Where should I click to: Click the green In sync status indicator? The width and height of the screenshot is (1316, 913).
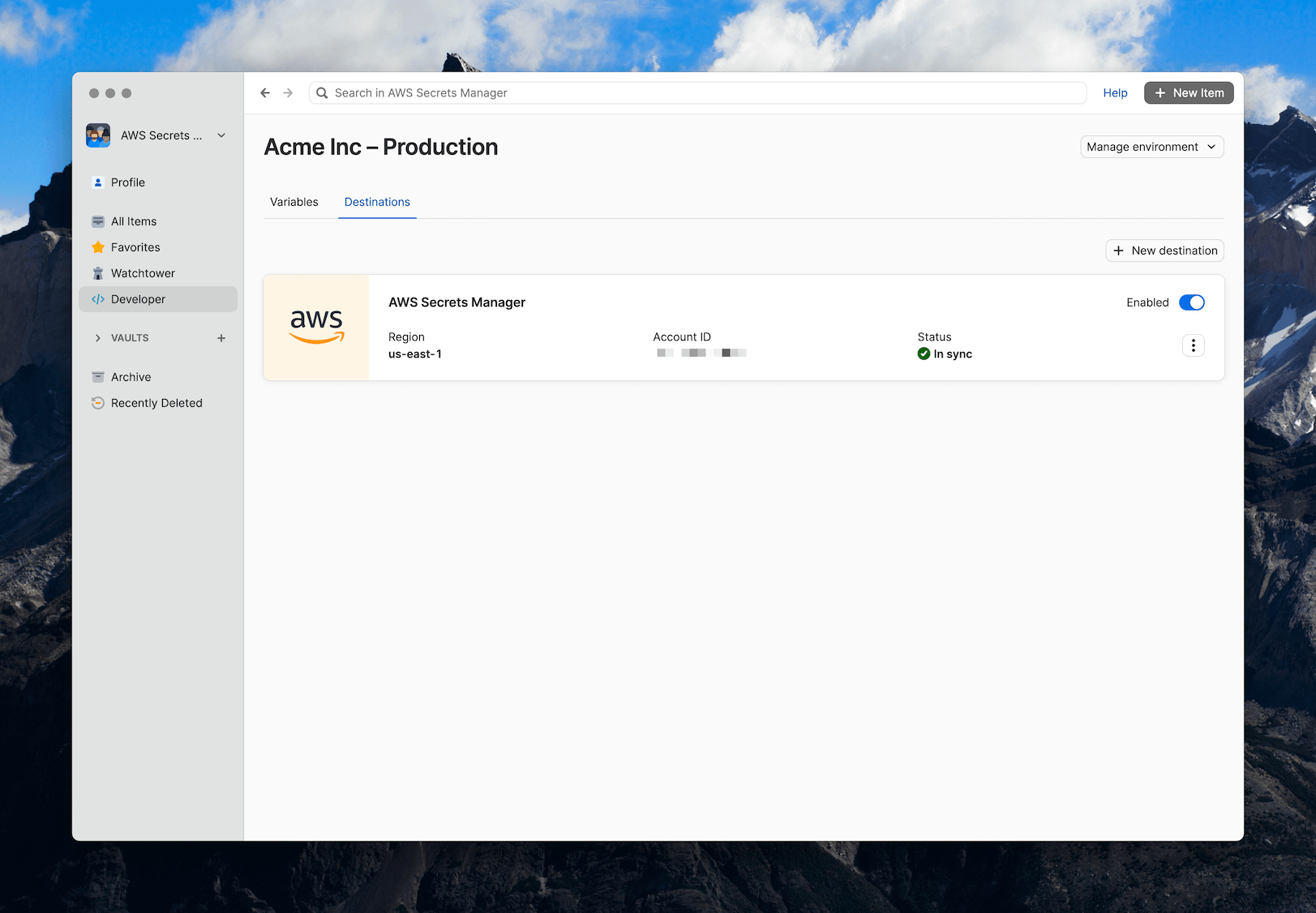coord(924,354)
